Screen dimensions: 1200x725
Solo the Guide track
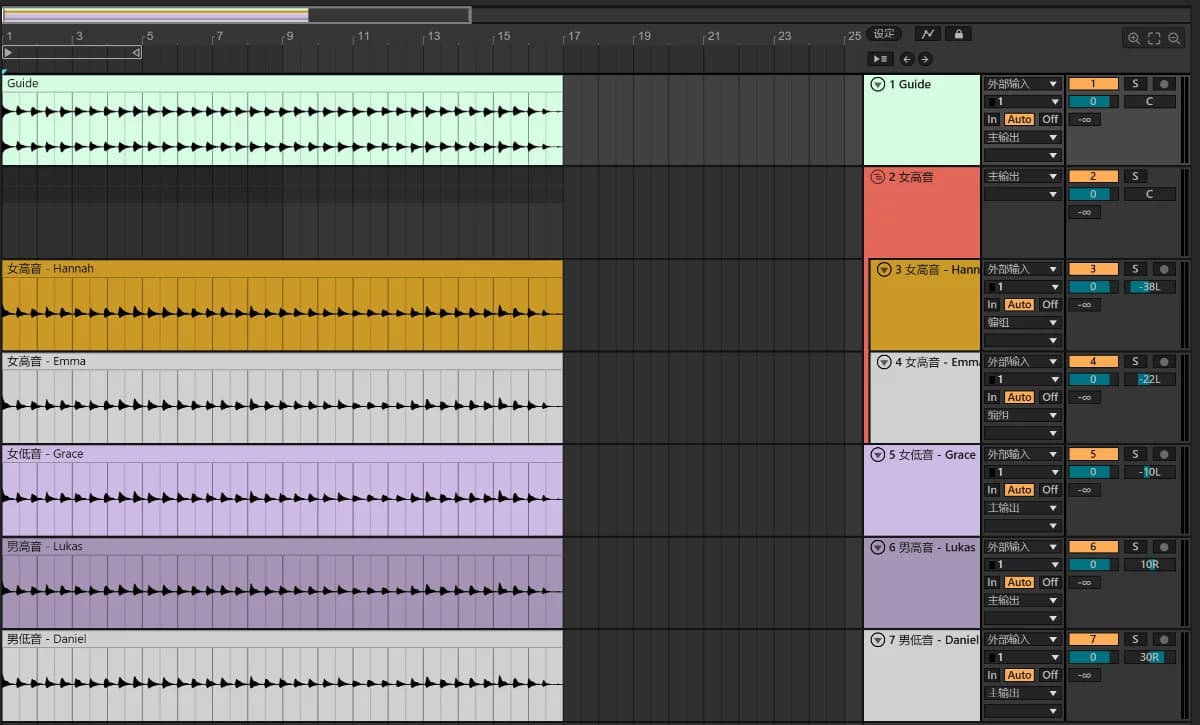(1135, 84)
